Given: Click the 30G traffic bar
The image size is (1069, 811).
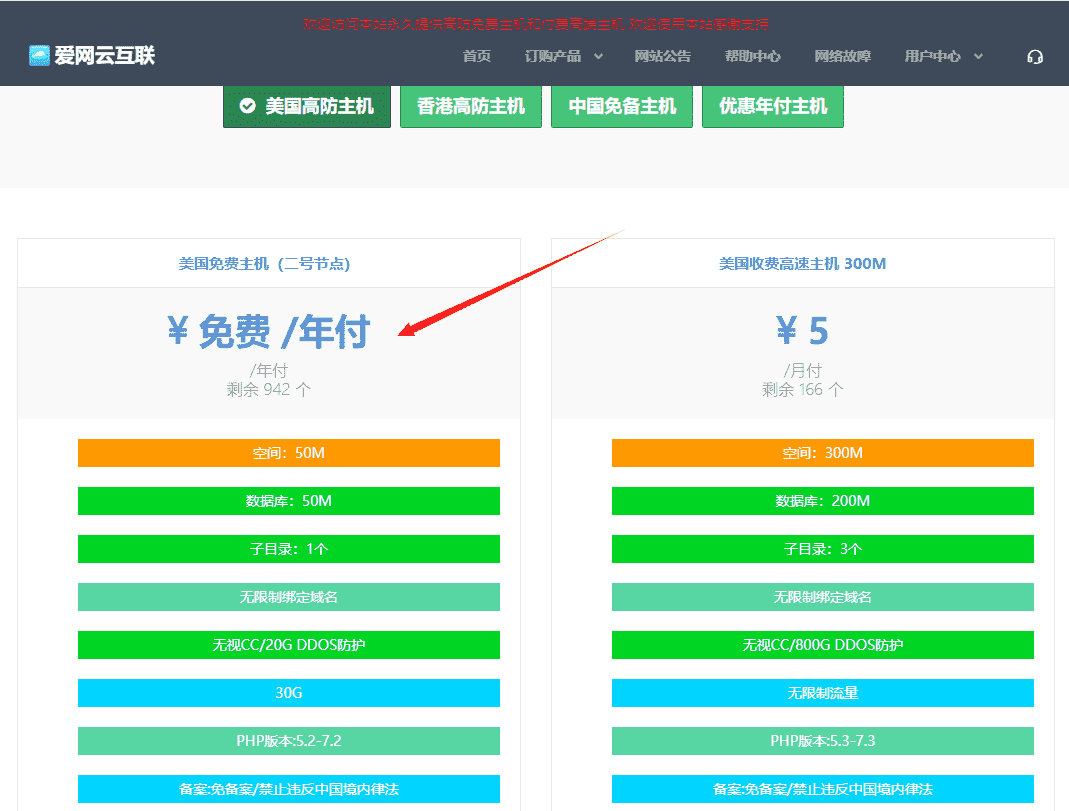Looking at the screenshot, I should click(x=288, y=693).
